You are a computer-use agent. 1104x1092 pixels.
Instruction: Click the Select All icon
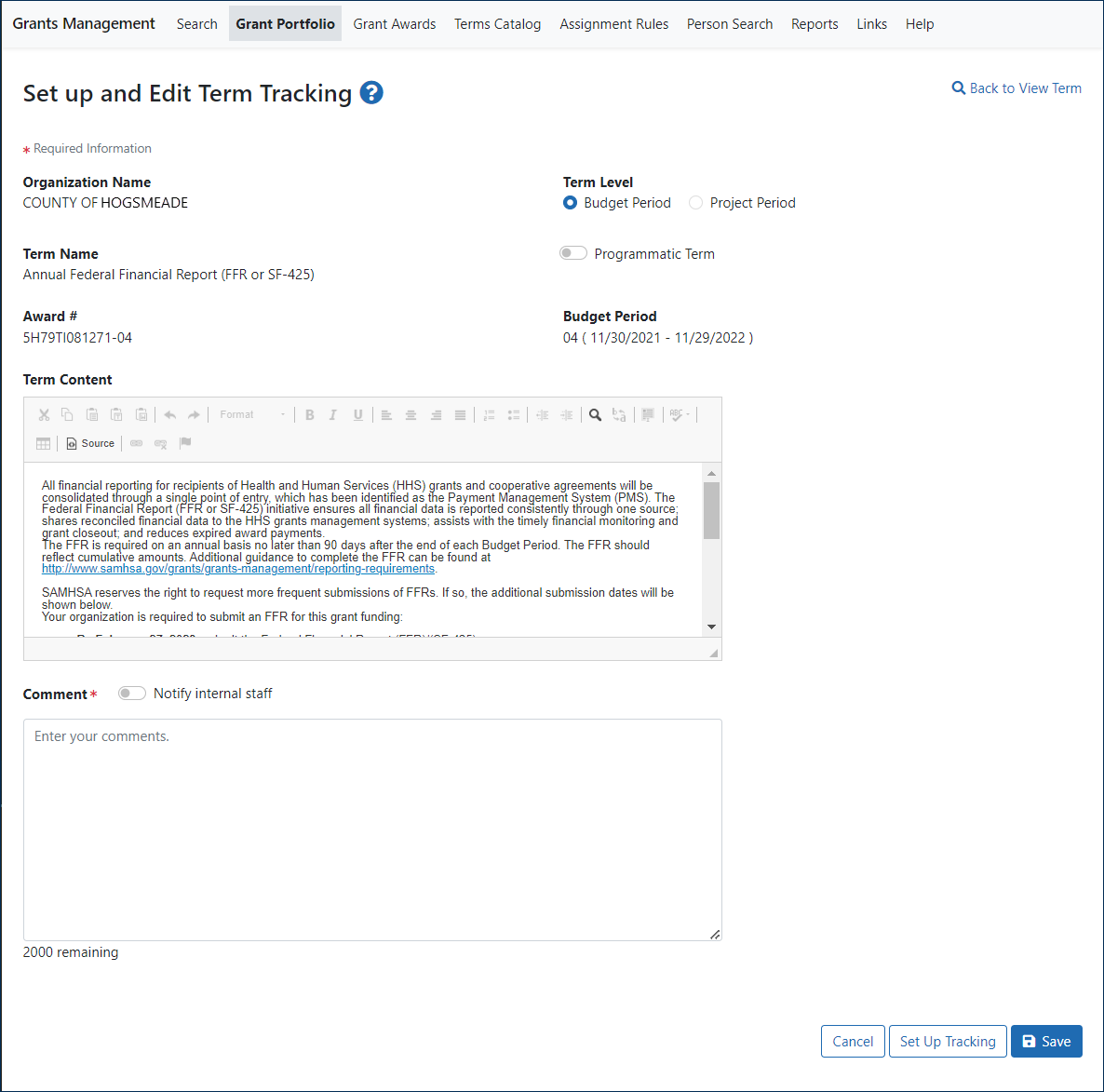point(648,414)
